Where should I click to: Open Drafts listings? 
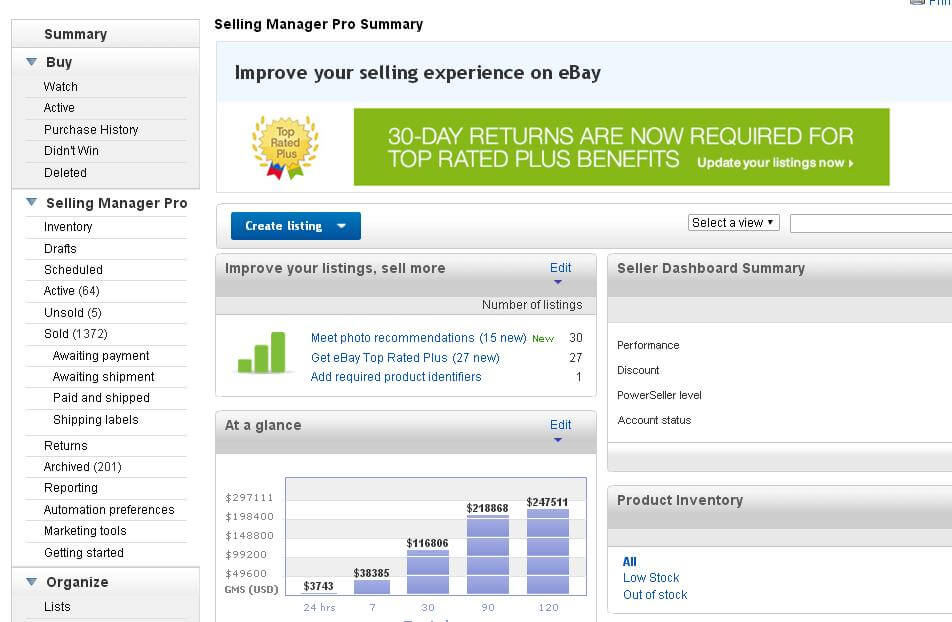point(60,248)
